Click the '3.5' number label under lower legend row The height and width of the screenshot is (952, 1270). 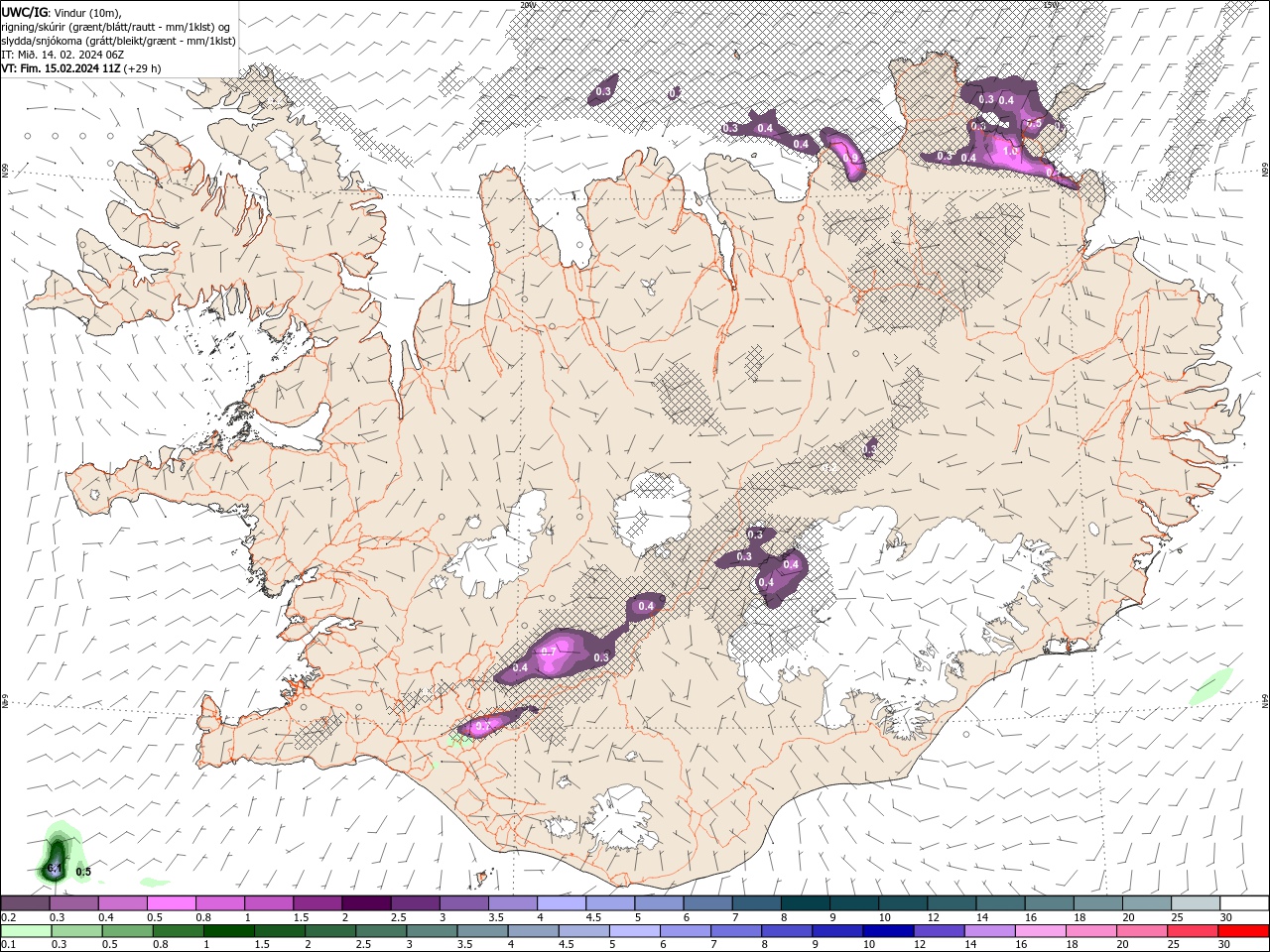pyautogui.click(x=463, y=945)
